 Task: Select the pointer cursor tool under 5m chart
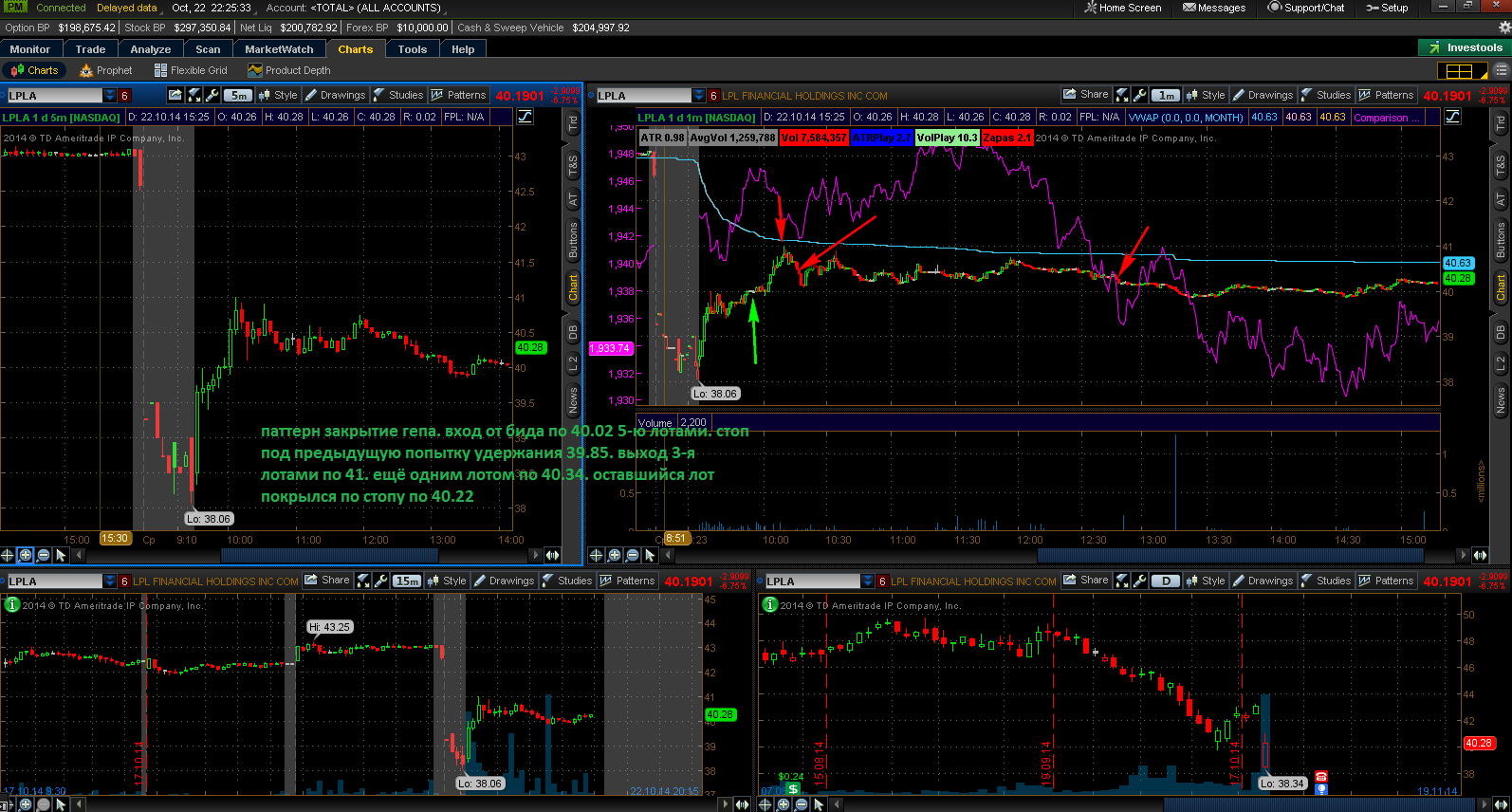[61, 555]
